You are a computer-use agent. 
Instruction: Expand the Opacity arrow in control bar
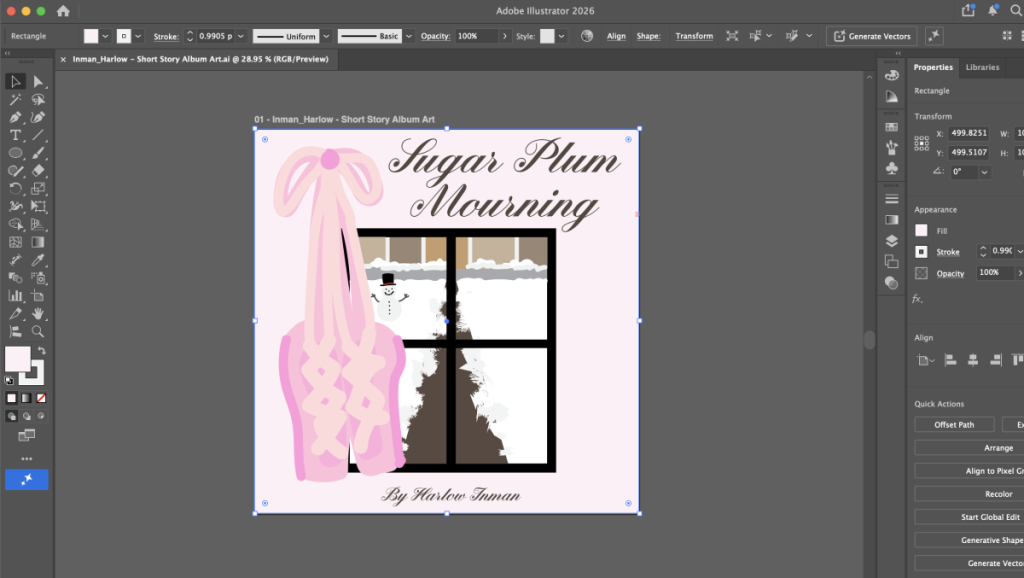(504, 37)
